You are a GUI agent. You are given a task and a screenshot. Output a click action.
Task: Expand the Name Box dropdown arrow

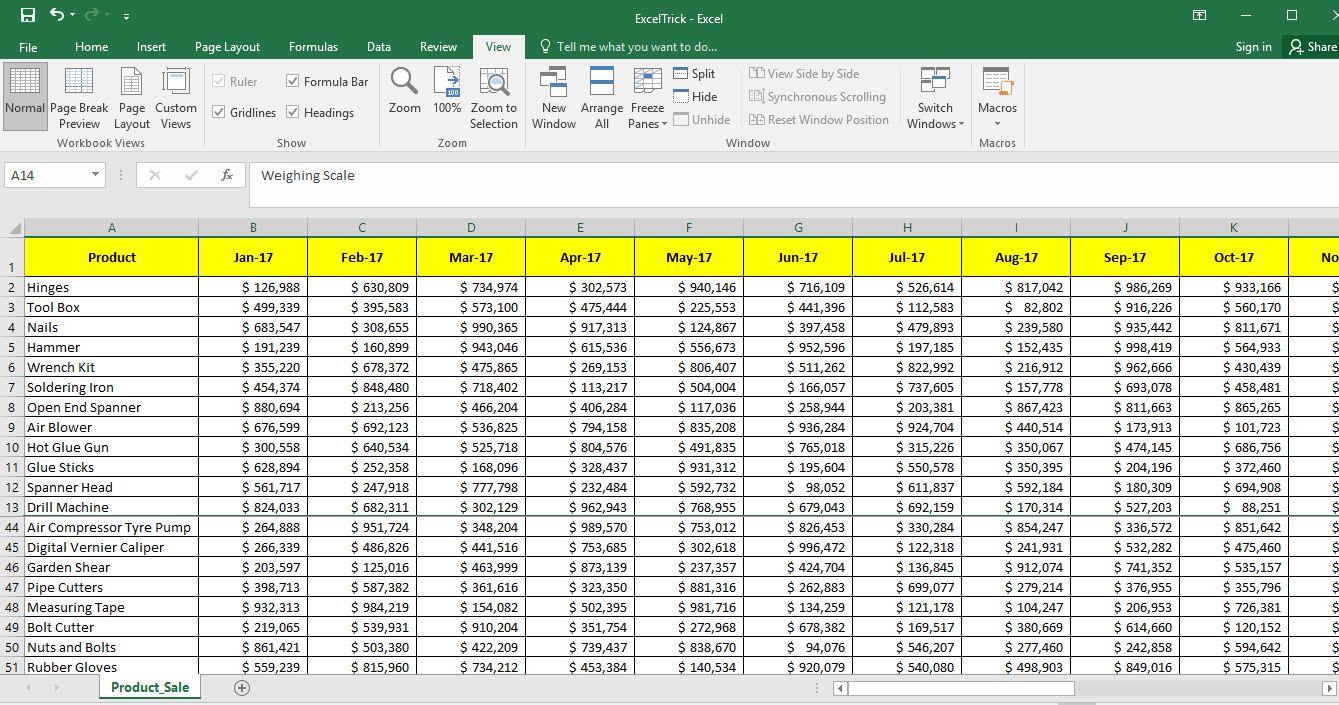[x=96, y=175]
